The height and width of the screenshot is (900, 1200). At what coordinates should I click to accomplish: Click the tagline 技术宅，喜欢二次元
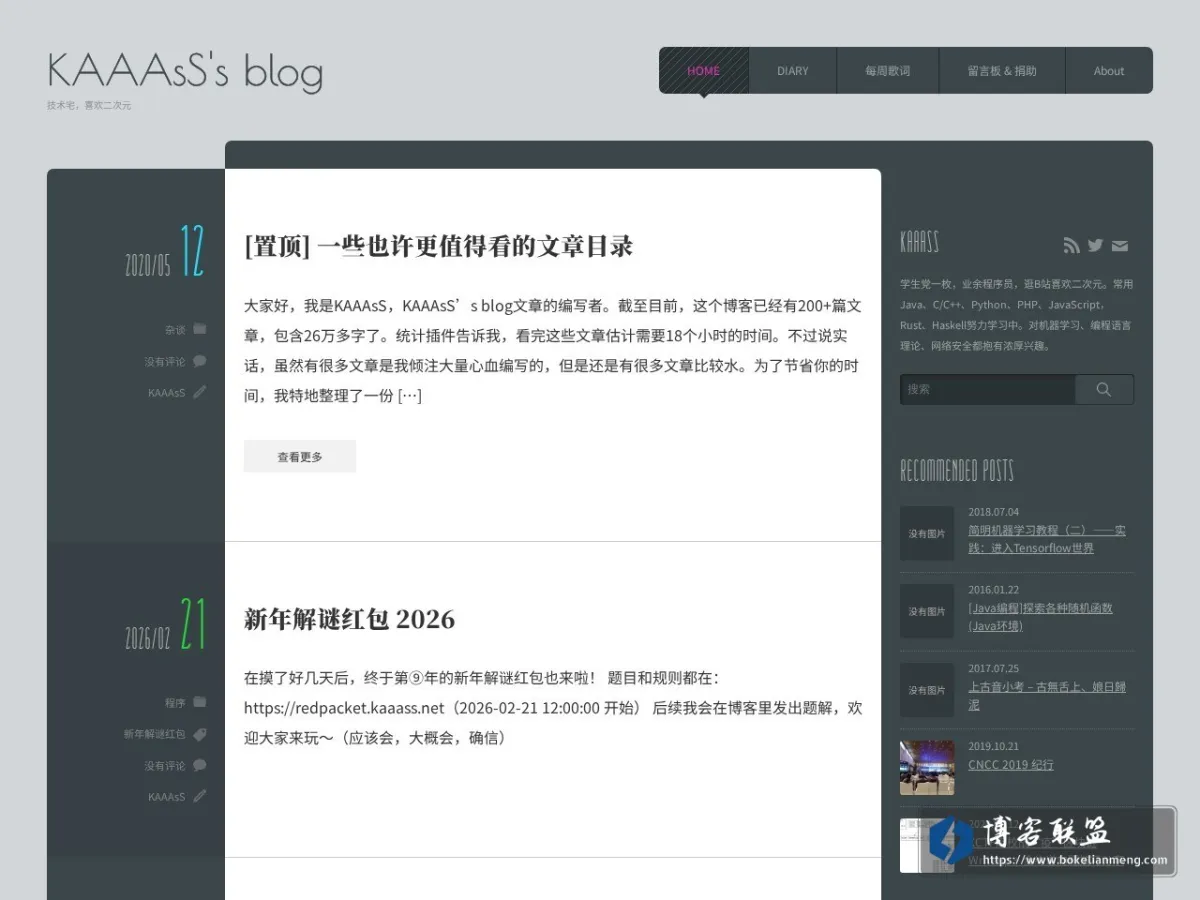click(x=89, y=105)
